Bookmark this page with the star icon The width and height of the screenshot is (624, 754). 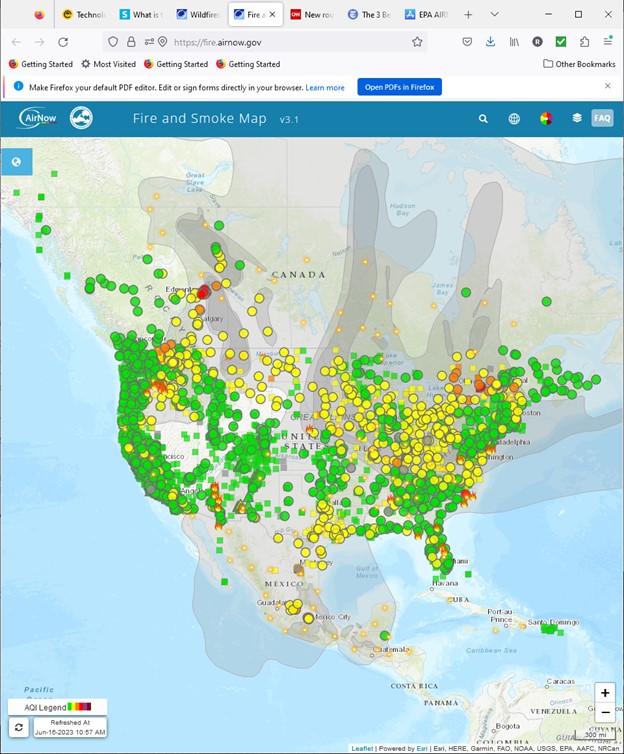(x=417, y=42)
